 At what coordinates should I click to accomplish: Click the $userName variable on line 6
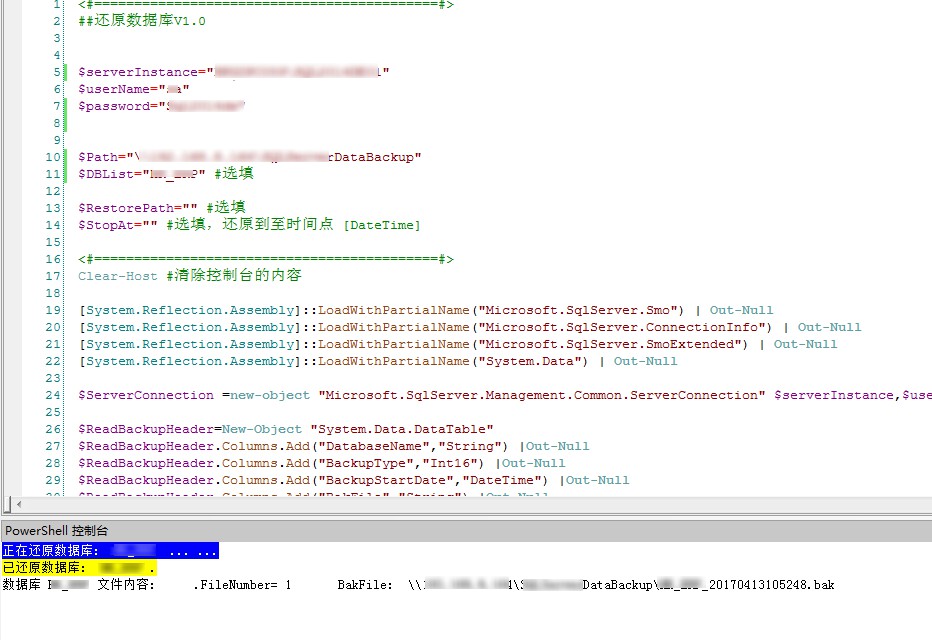pyautogui.click(x=114, y=89)
